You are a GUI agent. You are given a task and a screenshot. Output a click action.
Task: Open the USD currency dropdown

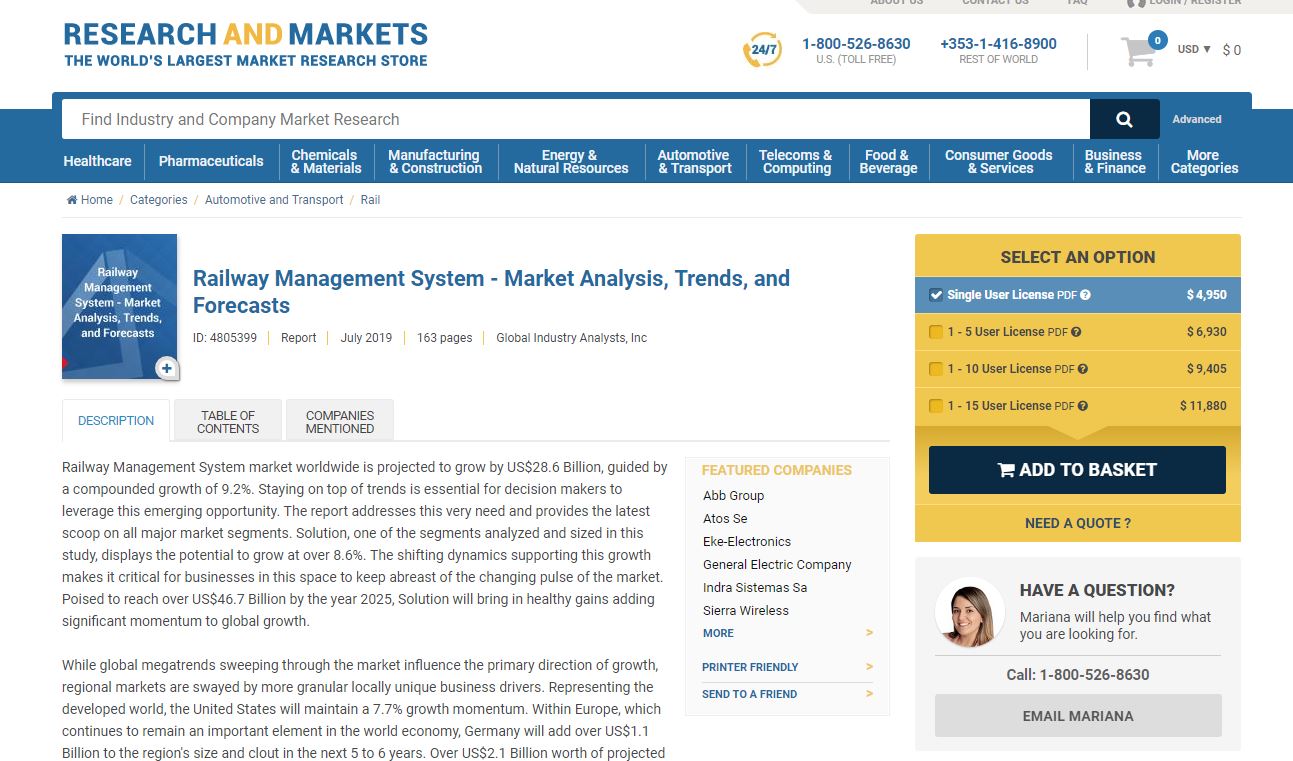point(1194,49)
